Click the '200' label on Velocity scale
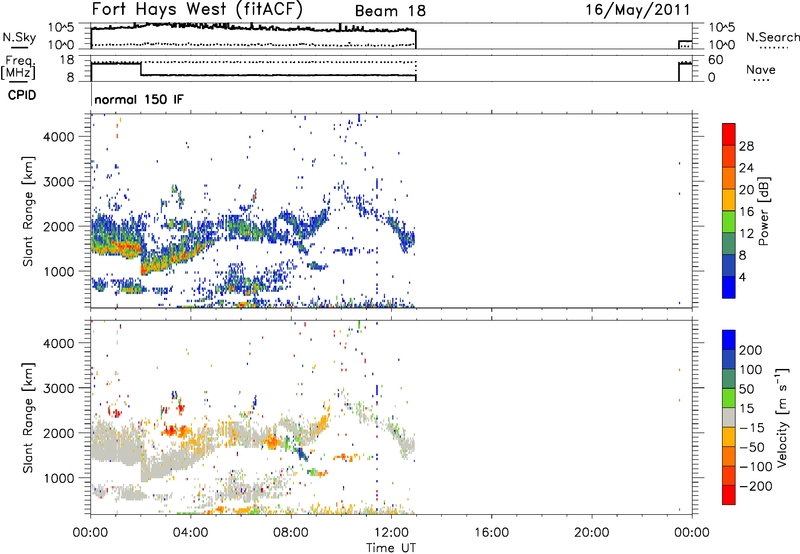The image size is (800, 554). pos(751,350)
